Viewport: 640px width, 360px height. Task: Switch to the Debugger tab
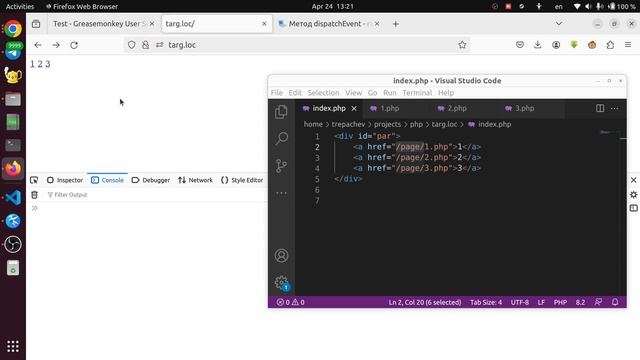tap(151, 180)
